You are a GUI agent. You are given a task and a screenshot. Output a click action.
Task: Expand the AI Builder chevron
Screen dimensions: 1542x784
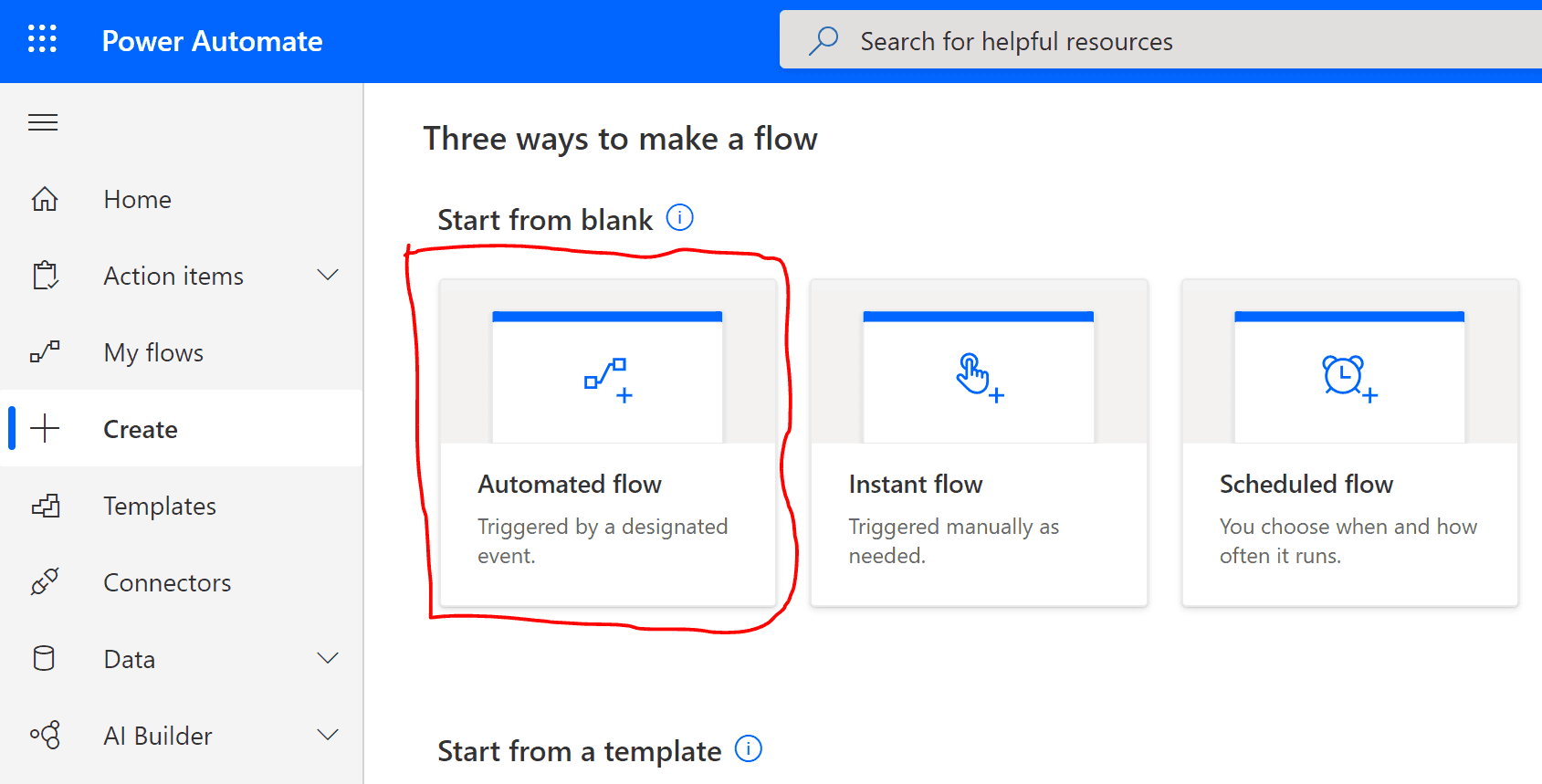click(328, 735)
